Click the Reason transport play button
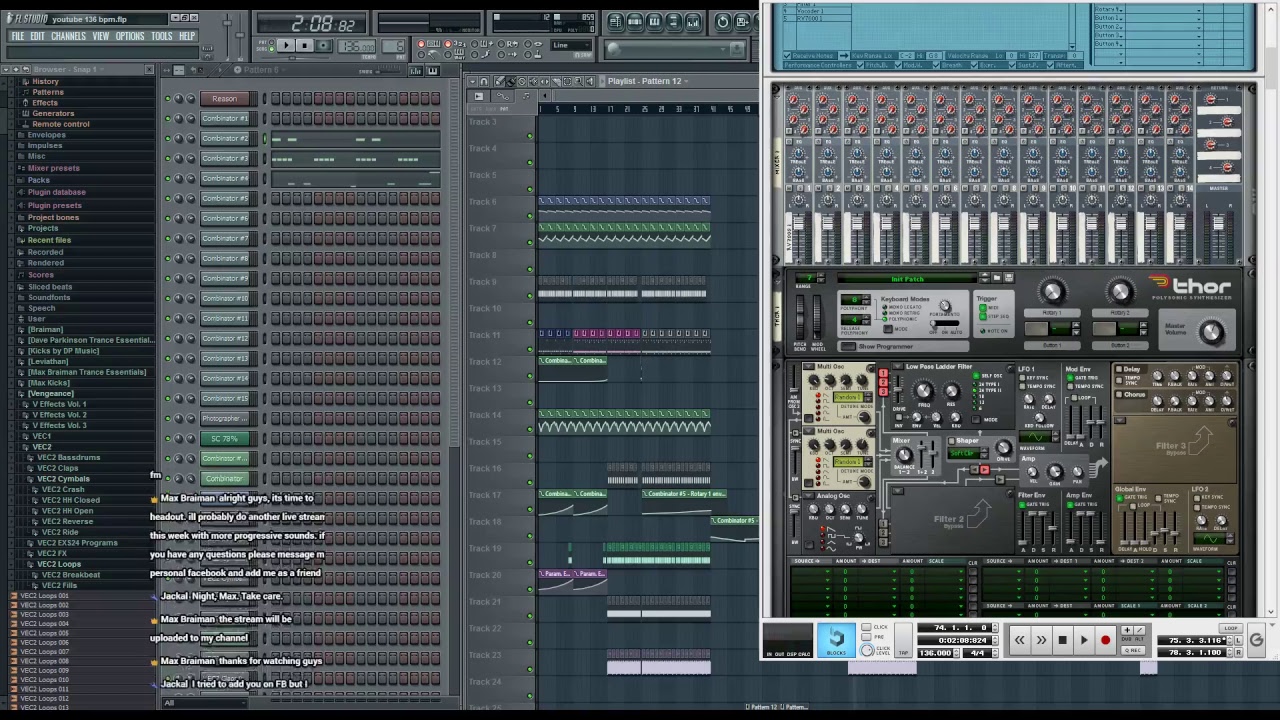Screen dimensions: 1280x720 (1084, 640)
